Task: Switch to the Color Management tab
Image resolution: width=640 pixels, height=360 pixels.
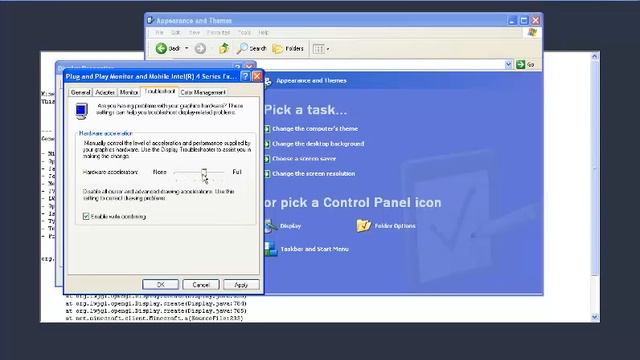Action: (203, 93)
